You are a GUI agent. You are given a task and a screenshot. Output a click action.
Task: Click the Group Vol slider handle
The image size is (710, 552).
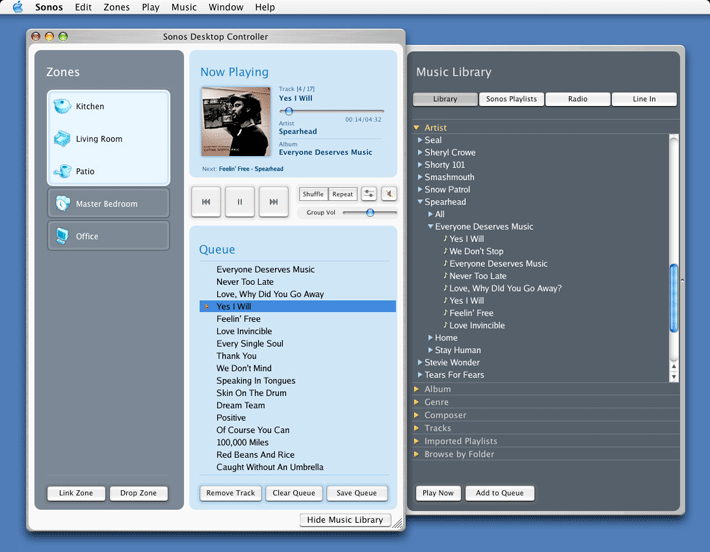point(370,212)
